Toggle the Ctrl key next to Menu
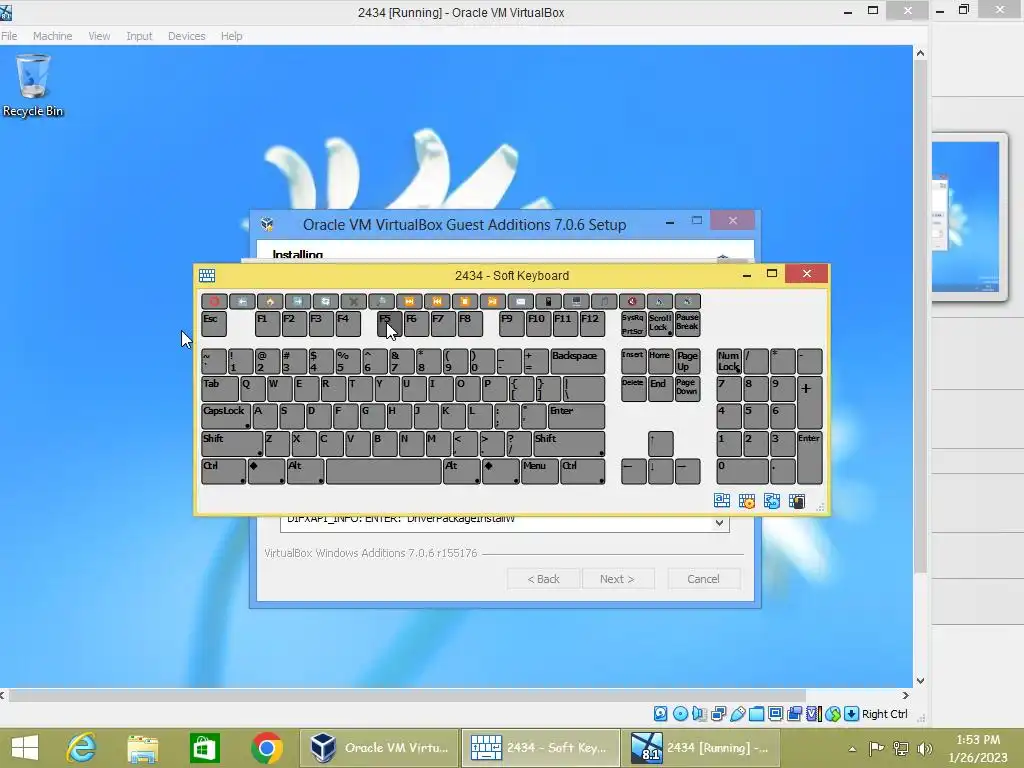 583,472
